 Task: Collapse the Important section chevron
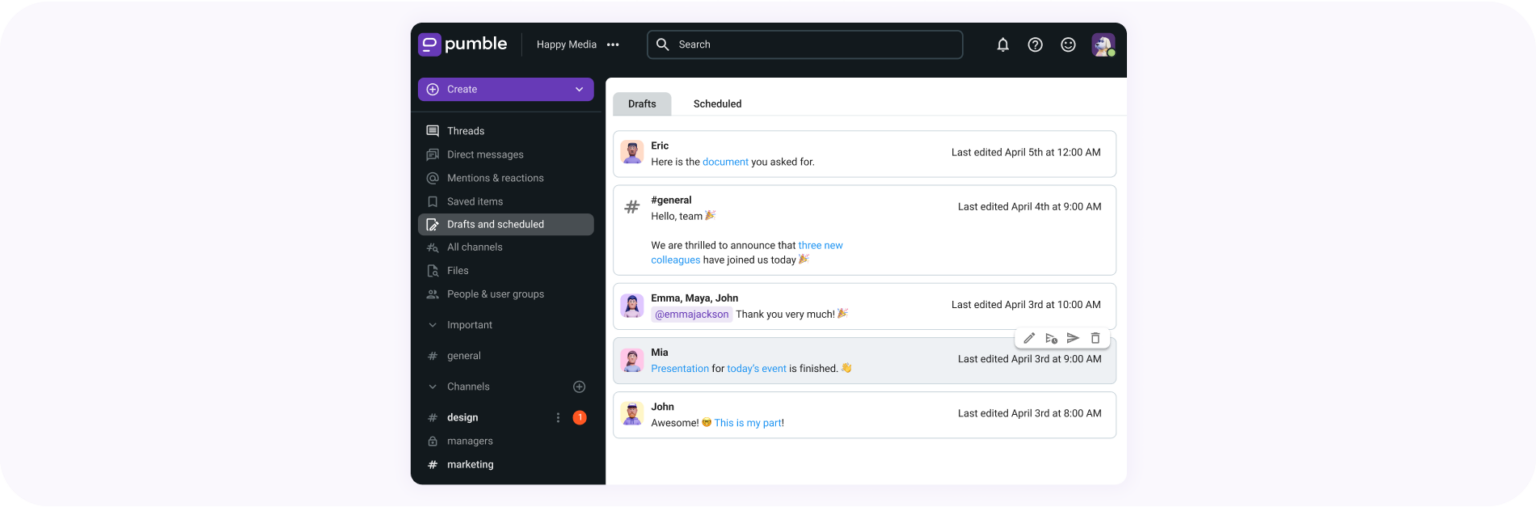(x=433, y=325)
